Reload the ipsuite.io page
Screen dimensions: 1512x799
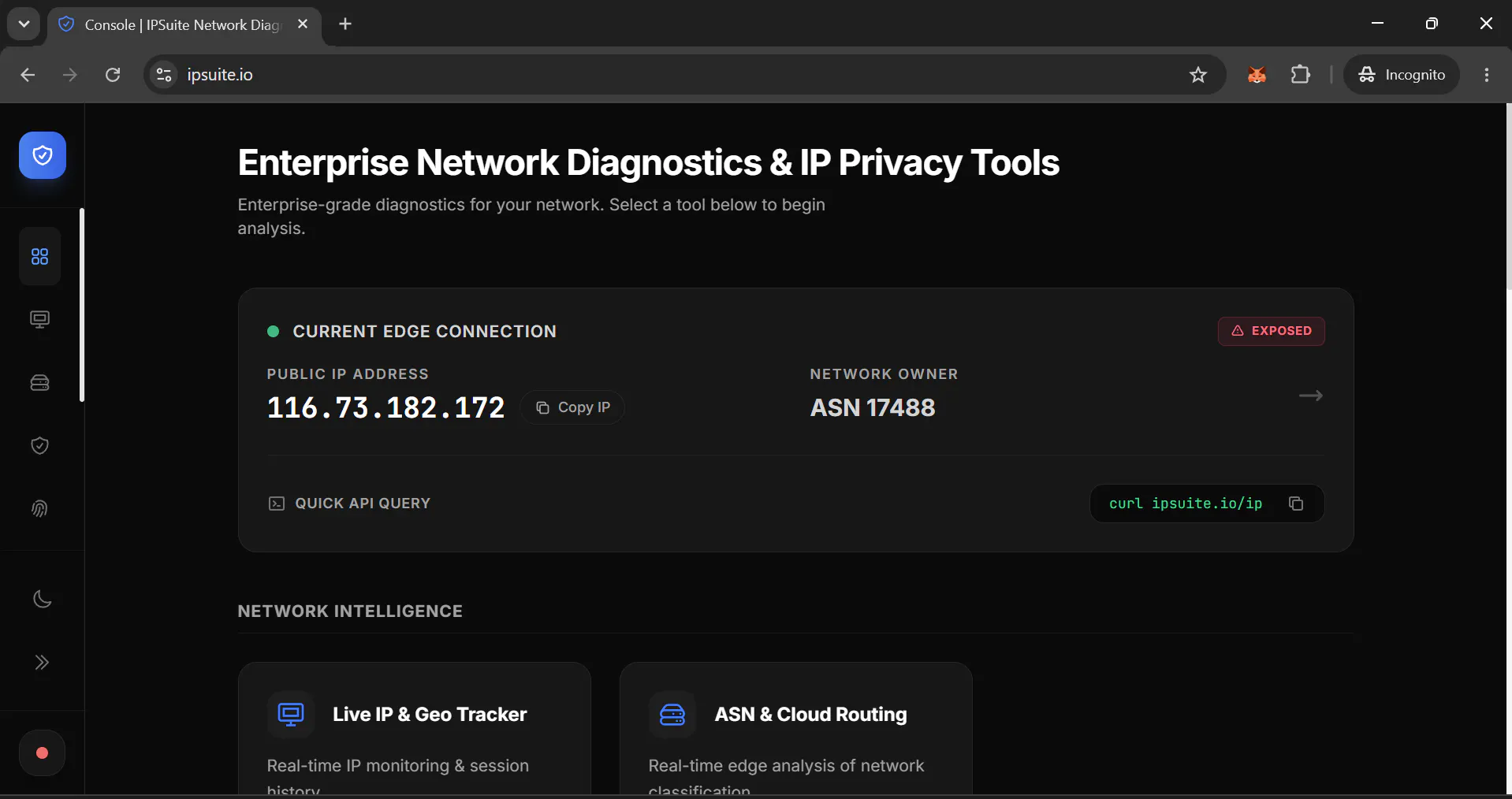(113, 75)
